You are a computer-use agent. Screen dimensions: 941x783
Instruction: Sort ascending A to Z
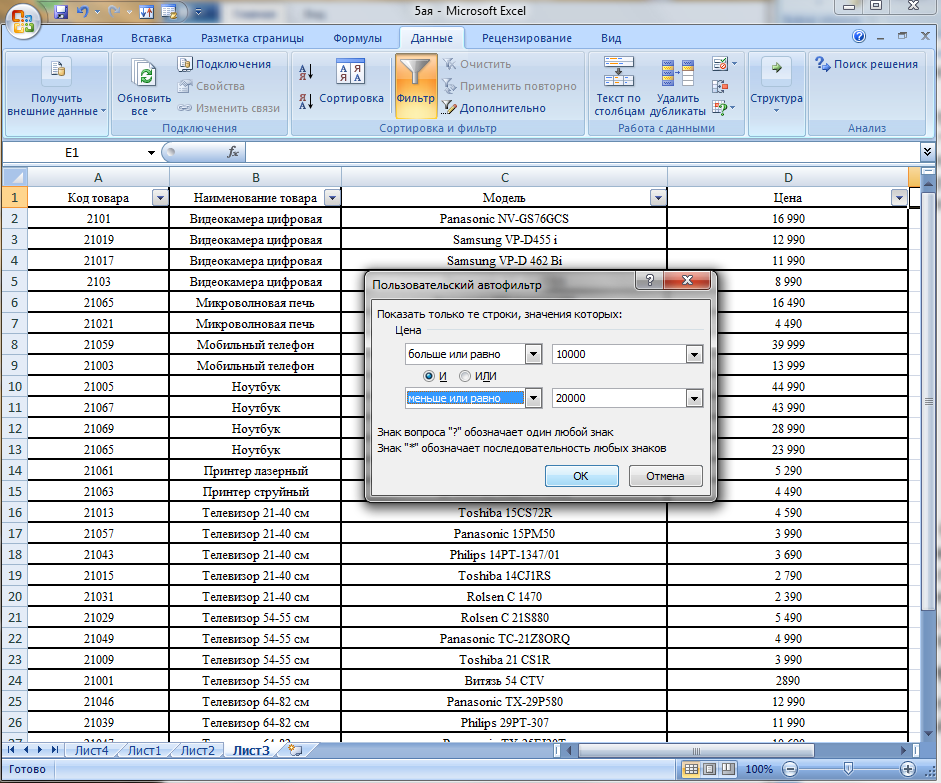tap(306, 72)
